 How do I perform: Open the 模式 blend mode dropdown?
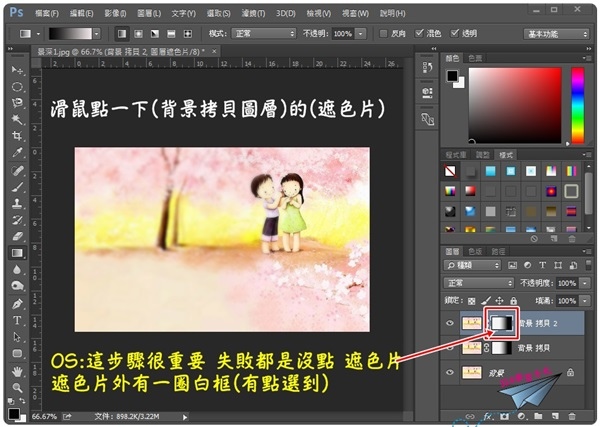click(x=264, y=34)
